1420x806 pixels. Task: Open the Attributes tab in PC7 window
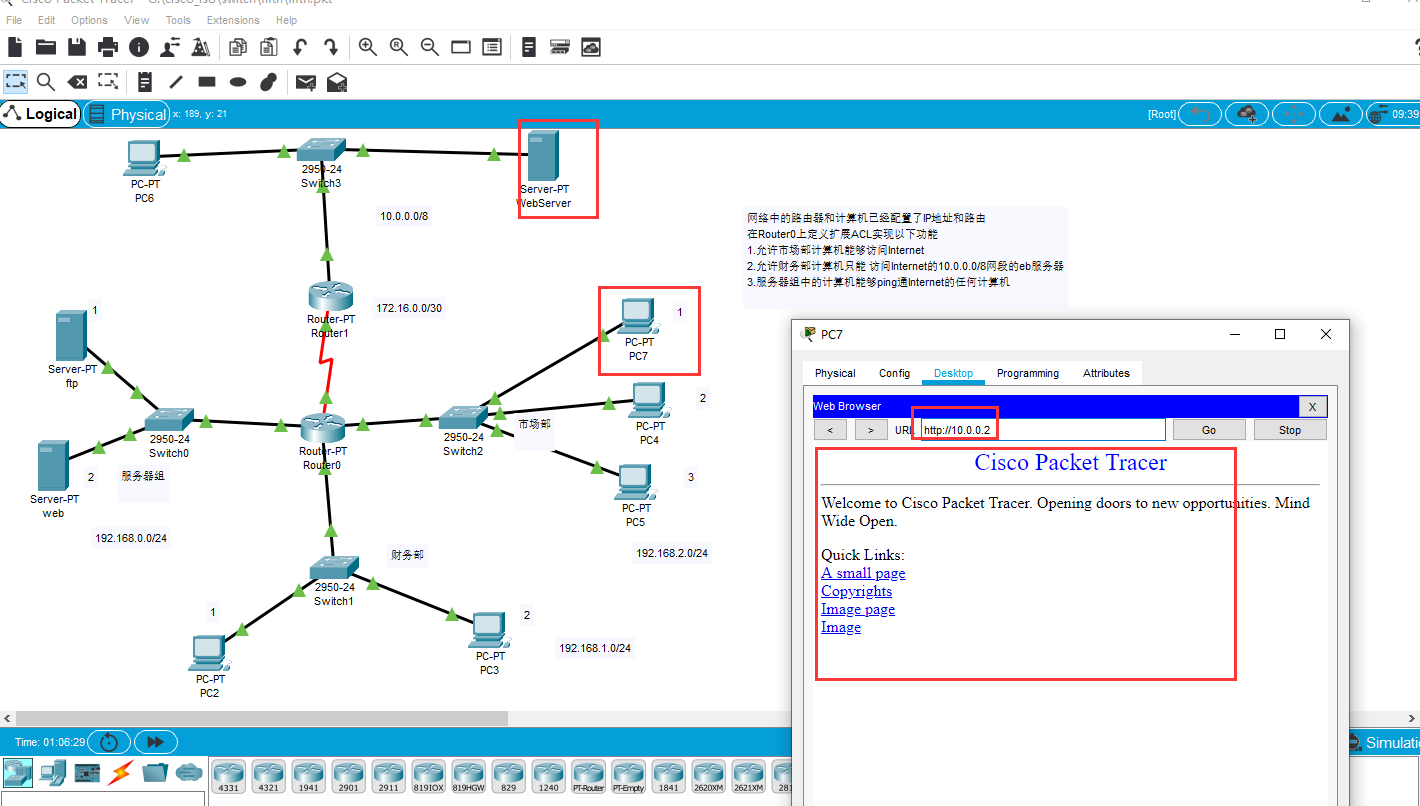pos(1106,373)
